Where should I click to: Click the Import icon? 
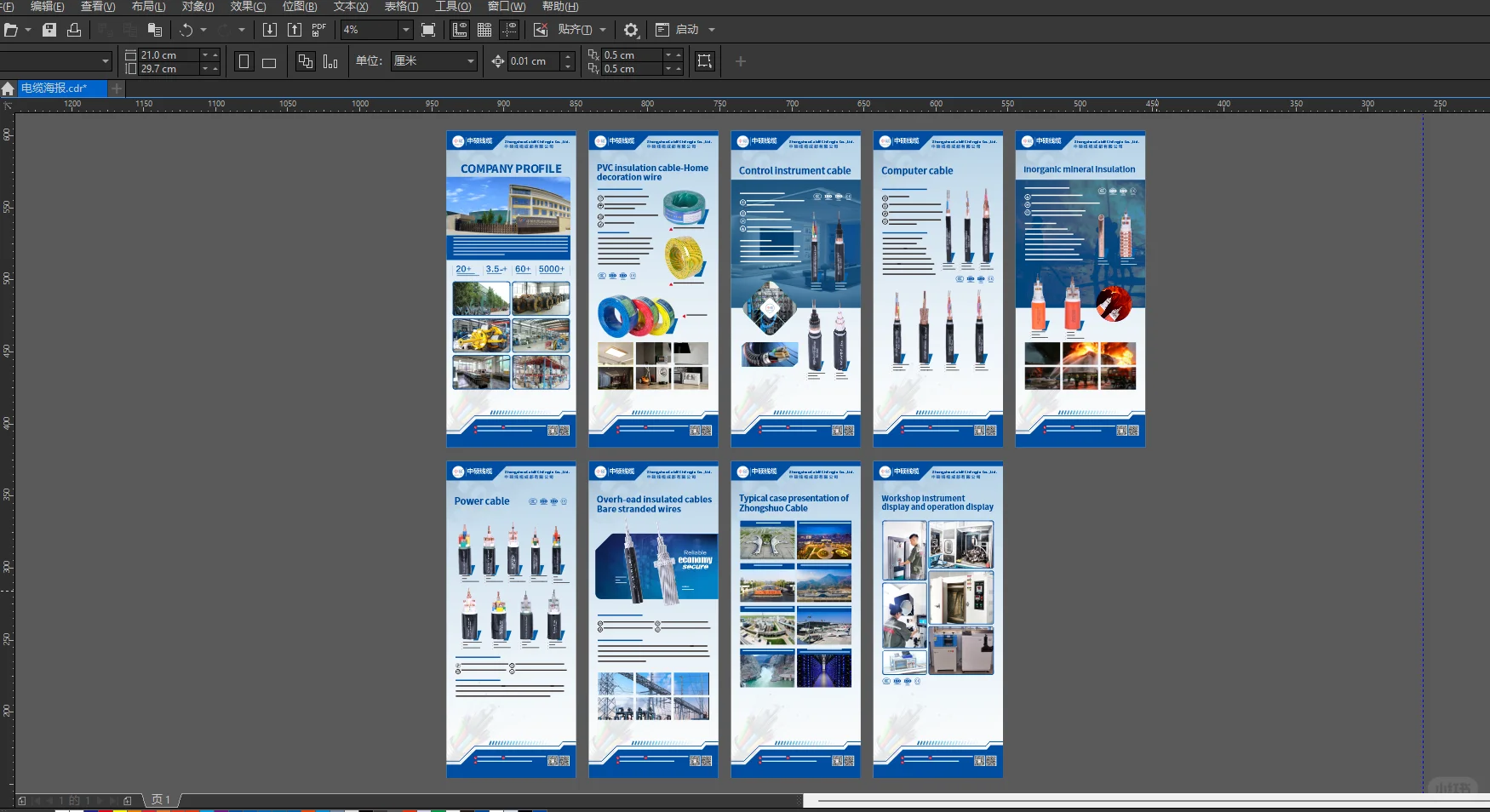point(269,30)
